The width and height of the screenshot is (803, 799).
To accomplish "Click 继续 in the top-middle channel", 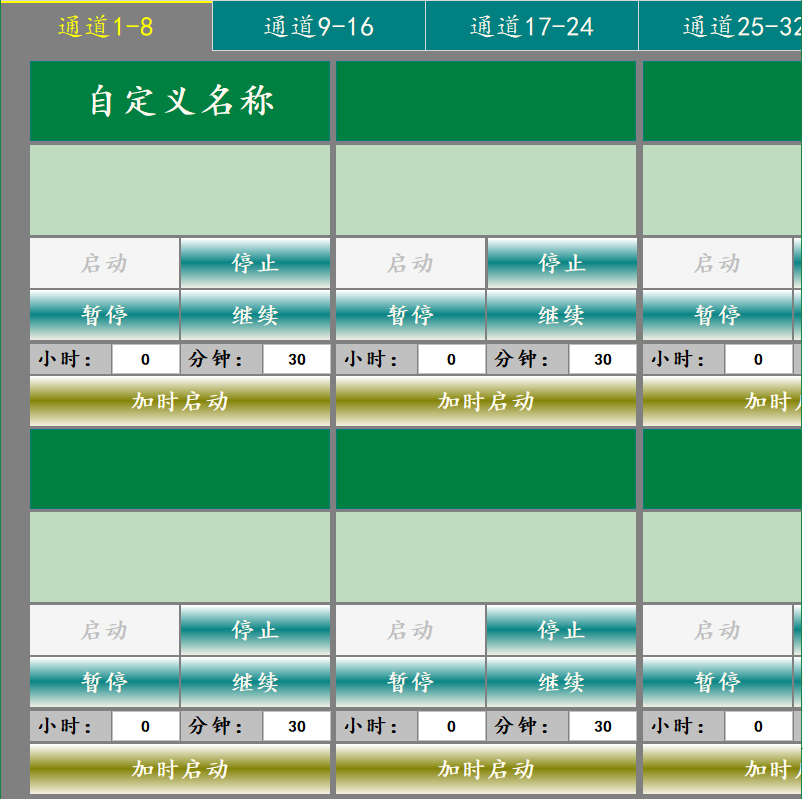I will click(x=561, y=314).
